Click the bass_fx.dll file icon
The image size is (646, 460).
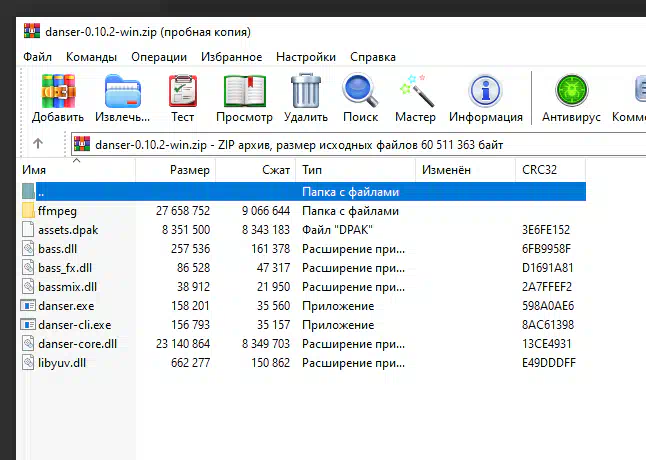coord(28,267)
